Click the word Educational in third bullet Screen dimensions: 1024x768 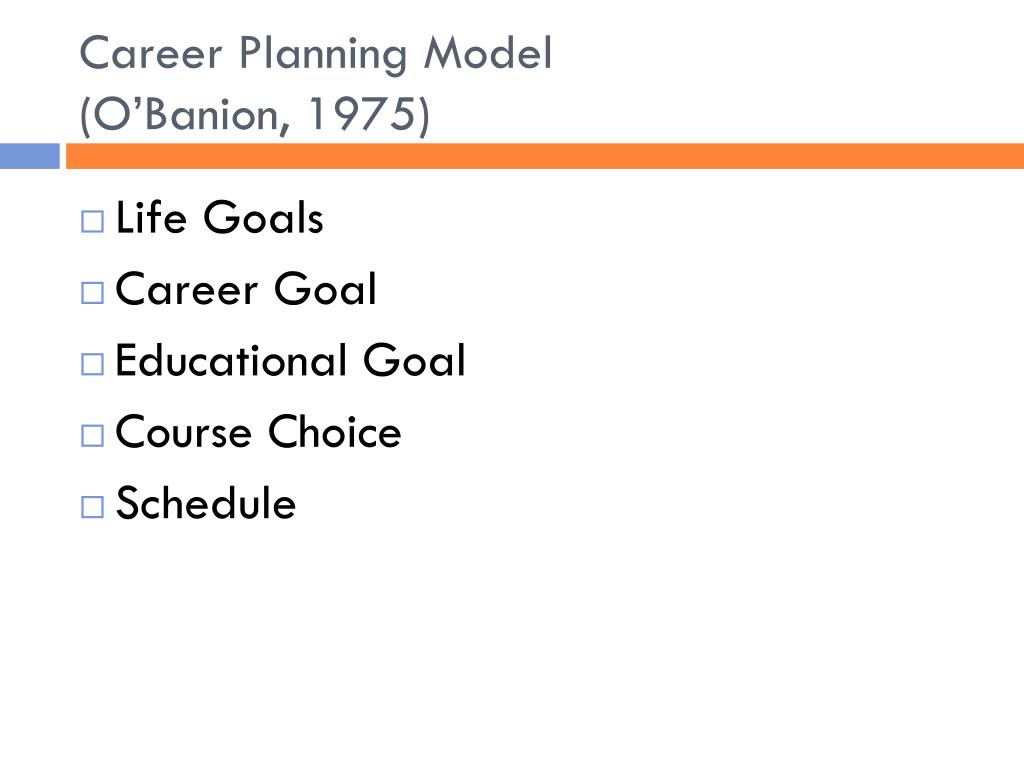(231, 360)
